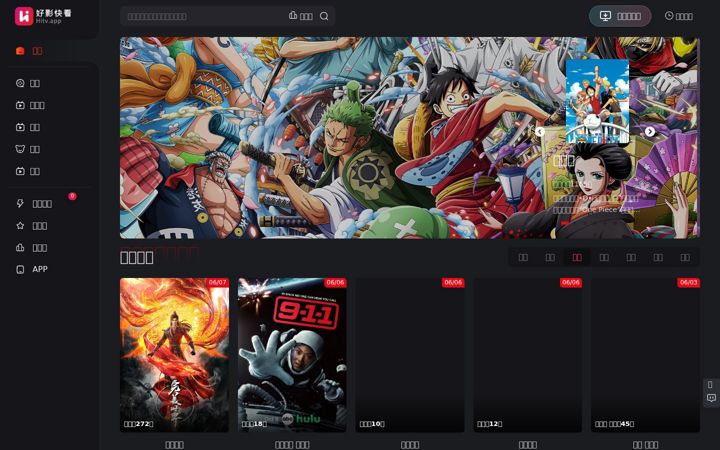Advance to the next banner slide arrow

click(x=650, y=132)
